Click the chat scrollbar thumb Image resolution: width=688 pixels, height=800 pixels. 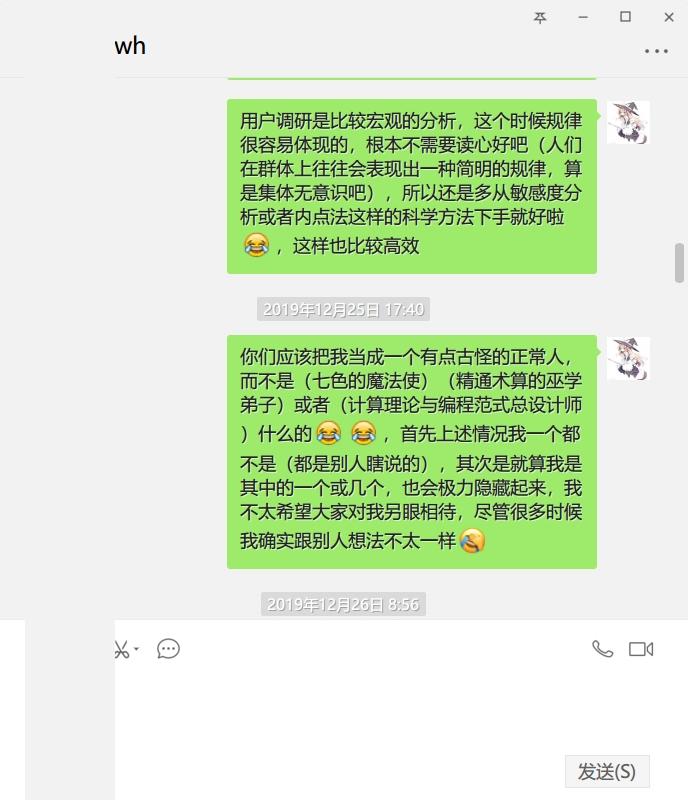(679, 263)
